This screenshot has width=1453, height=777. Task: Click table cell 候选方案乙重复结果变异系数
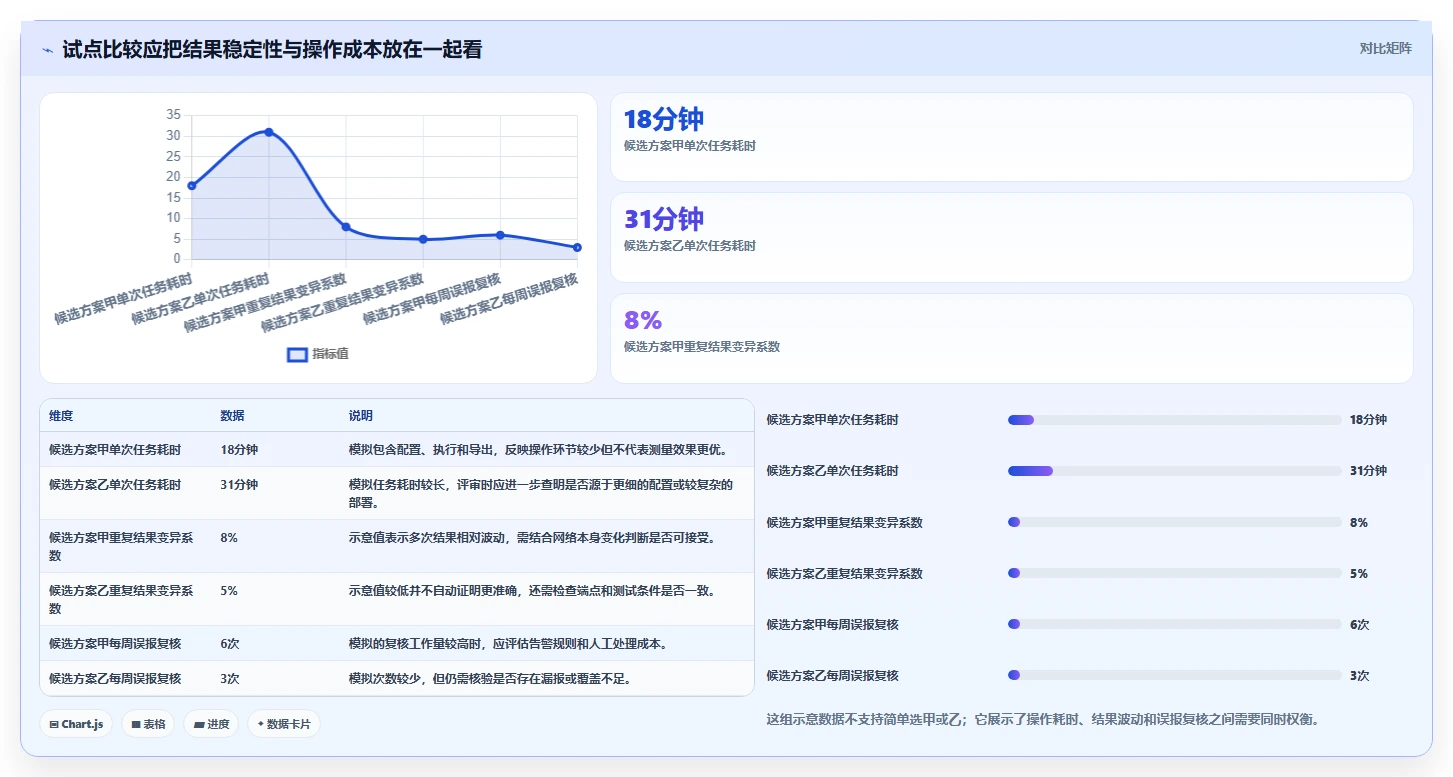(124, 599)
